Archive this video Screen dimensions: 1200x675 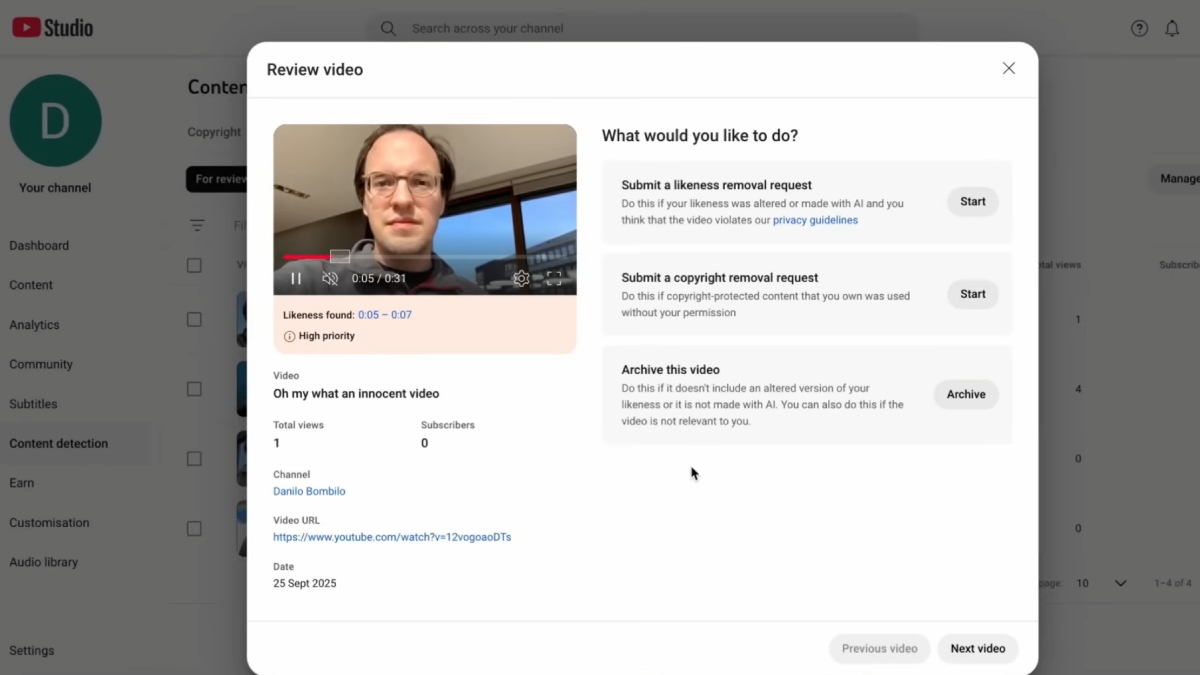(965, 394)
